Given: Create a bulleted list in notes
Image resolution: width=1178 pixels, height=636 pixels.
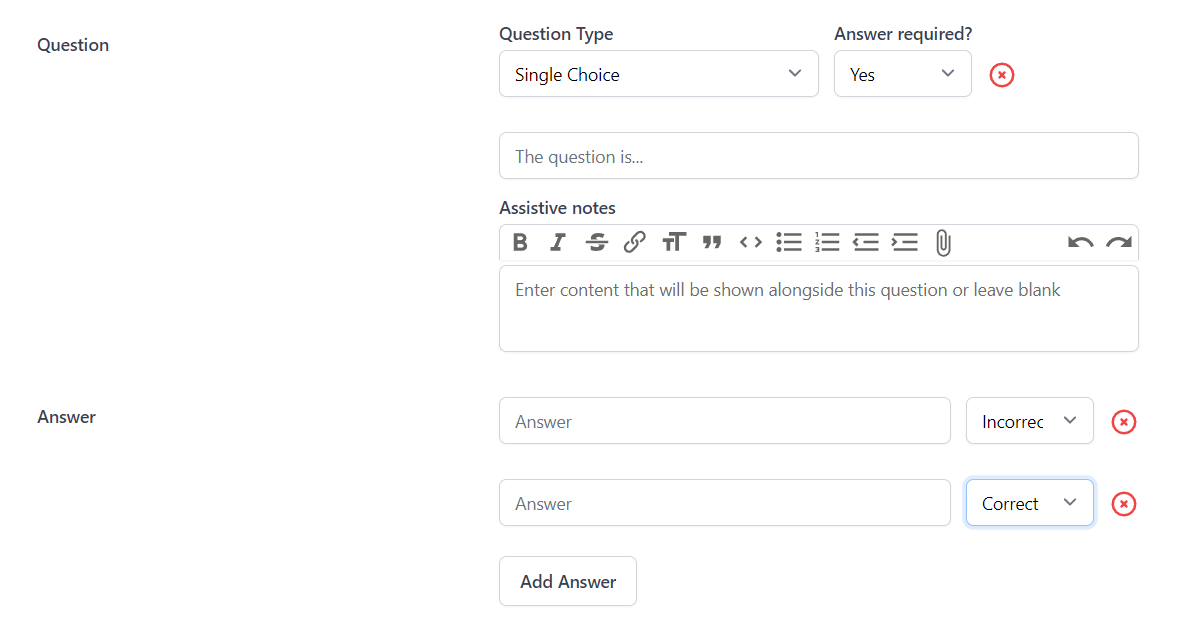Looking at the screenshot, I should pos(789,243).
